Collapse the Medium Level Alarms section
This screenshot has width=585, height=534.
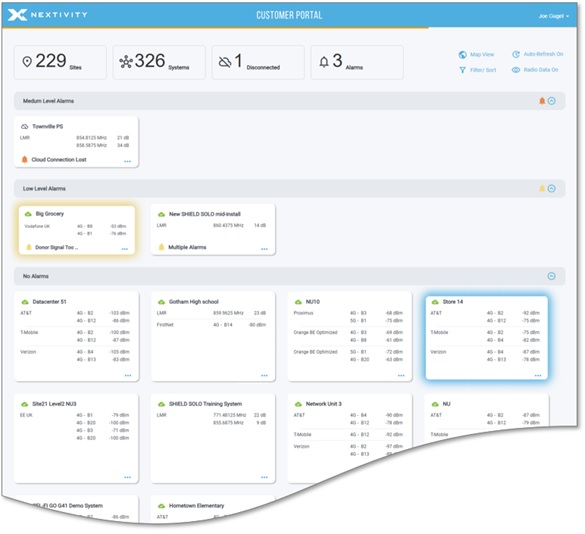(x=551, y=101)
